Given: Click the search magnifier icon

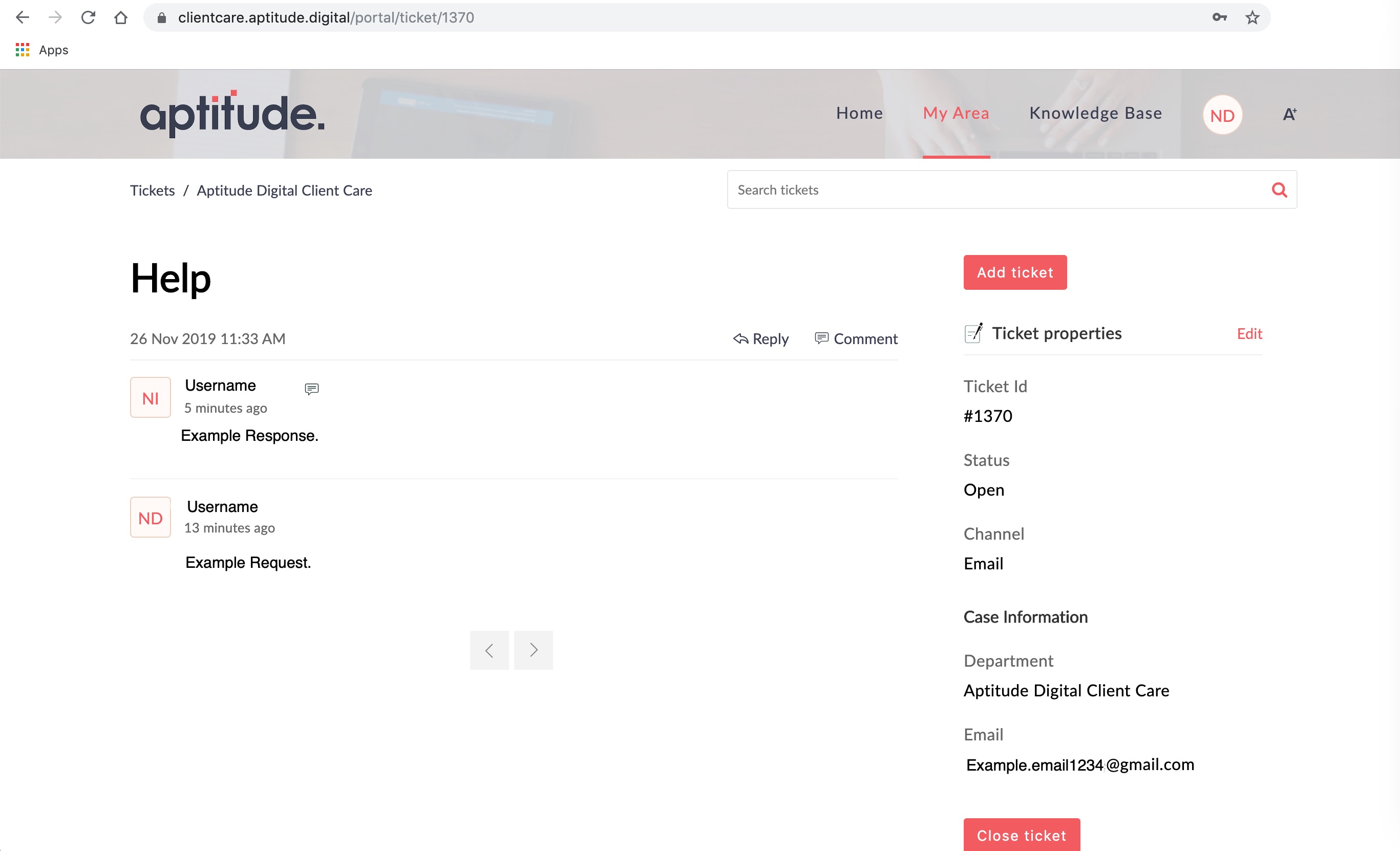Looking at the screenshot, I should pyautogui.click(x=1279, y=190).
